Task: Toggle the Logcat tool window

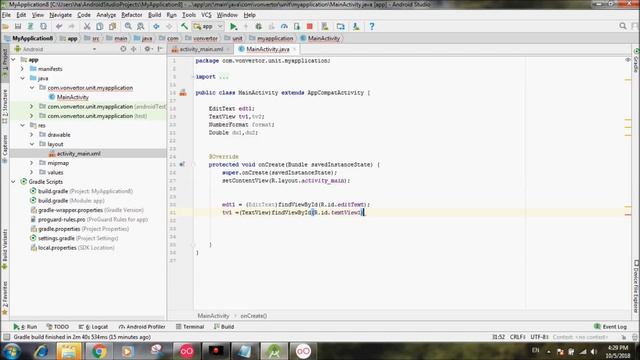Action: (x=93, y=327)
